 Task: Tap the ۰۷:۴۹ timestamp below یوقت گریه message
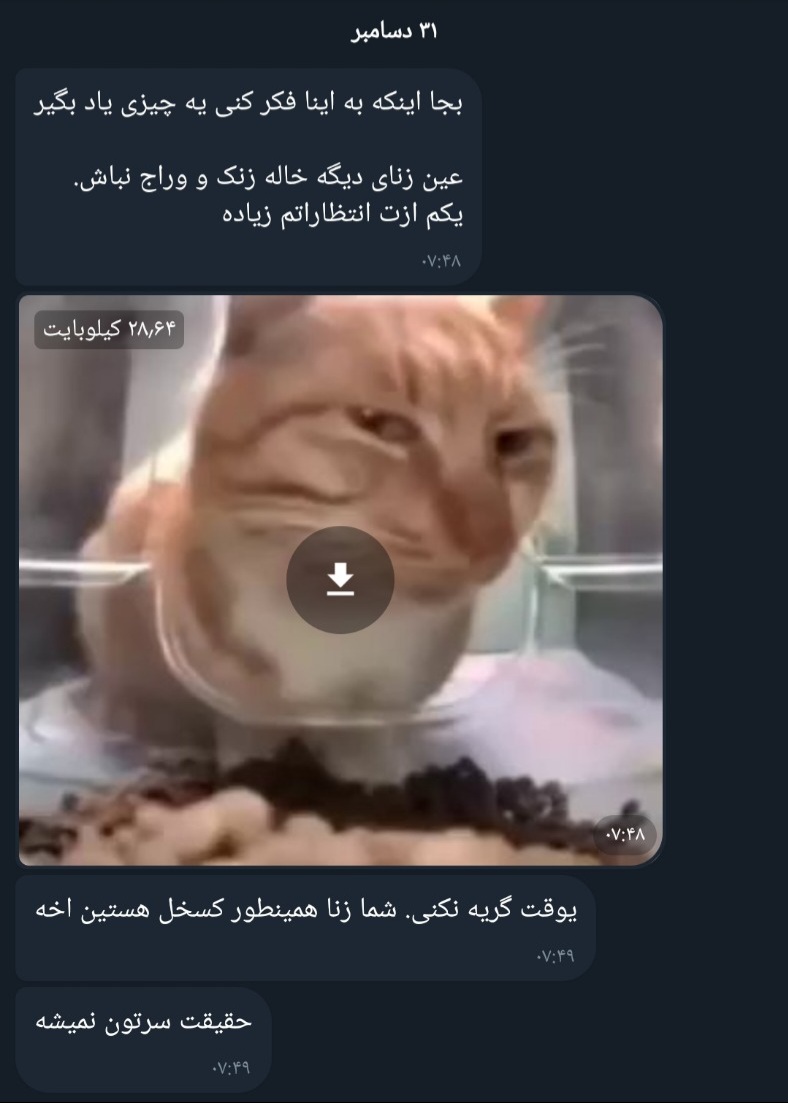coord(555,956)
